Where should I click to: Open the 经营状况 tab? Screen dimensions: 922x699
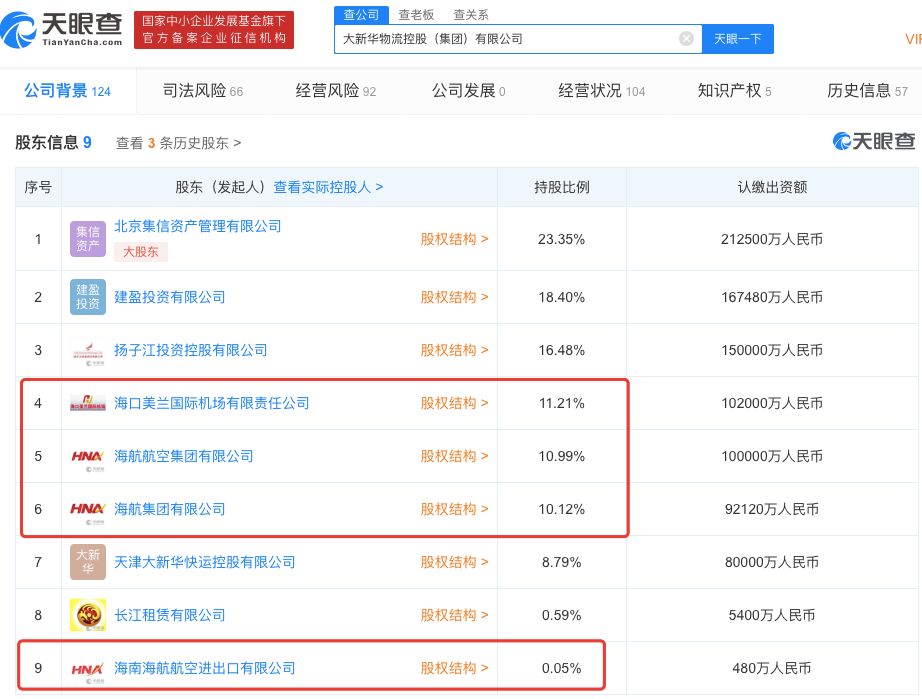(x=602, y=91)
